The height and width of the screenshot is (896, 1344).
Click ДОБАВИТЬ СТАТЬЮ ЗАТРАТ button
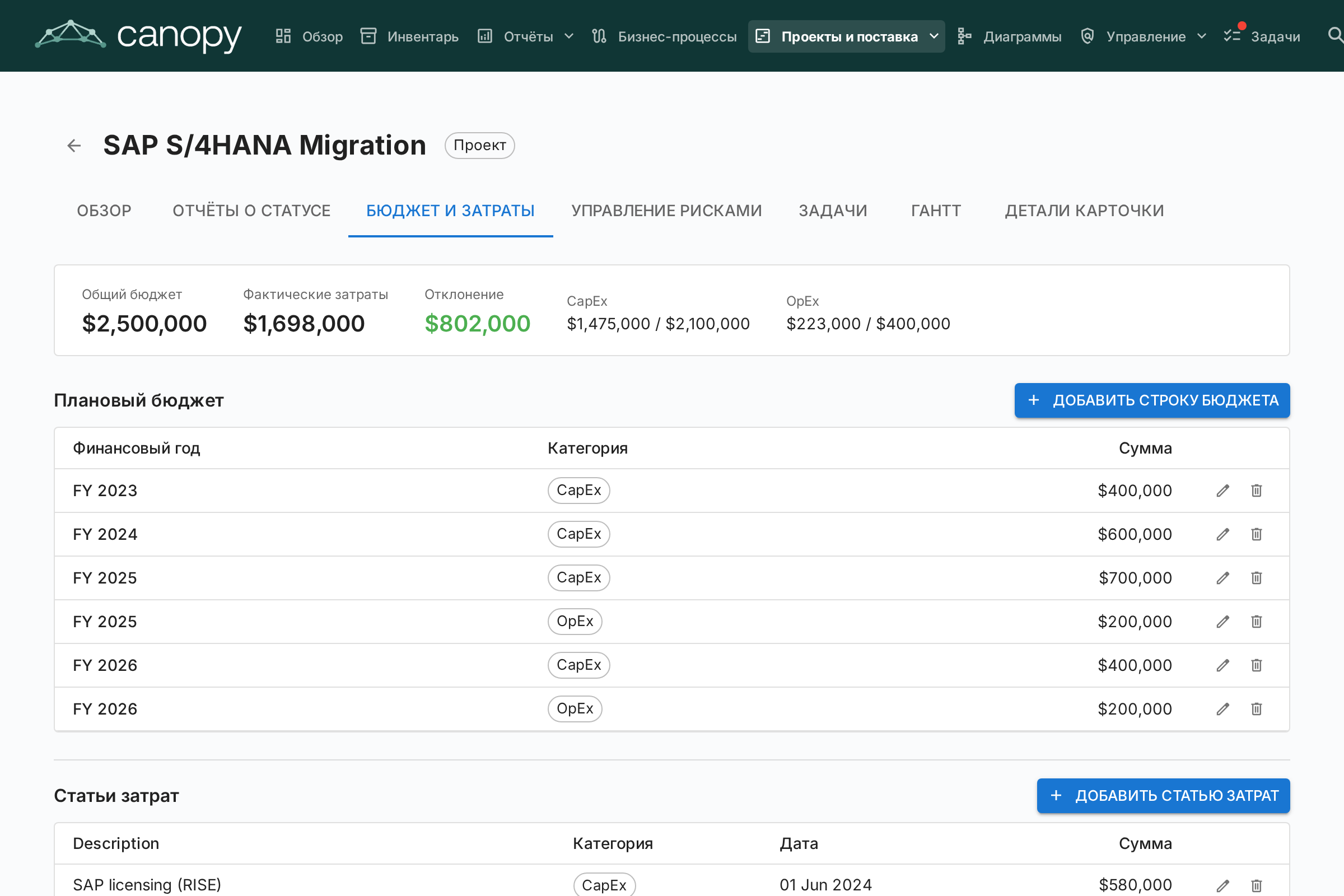(1164, 796)
